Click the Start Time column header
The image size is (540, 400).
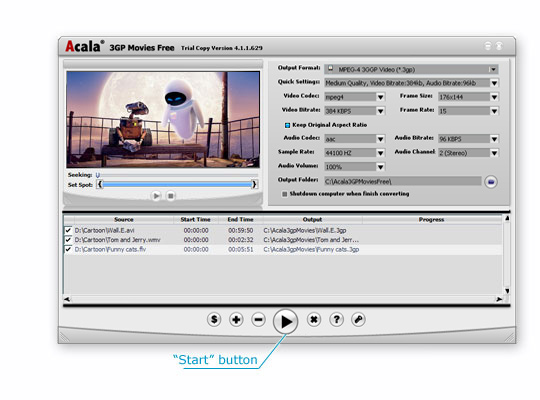(195, 219)
